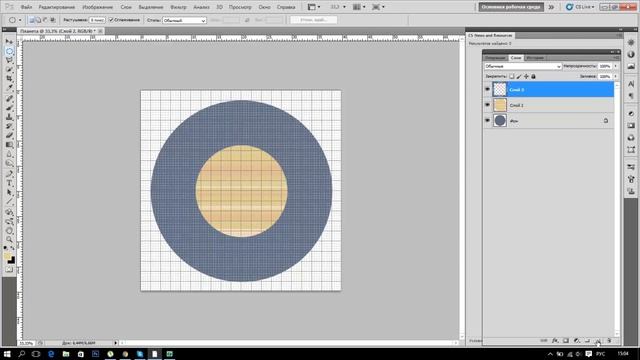Click the Растушевка feather input field

(97, 20)
